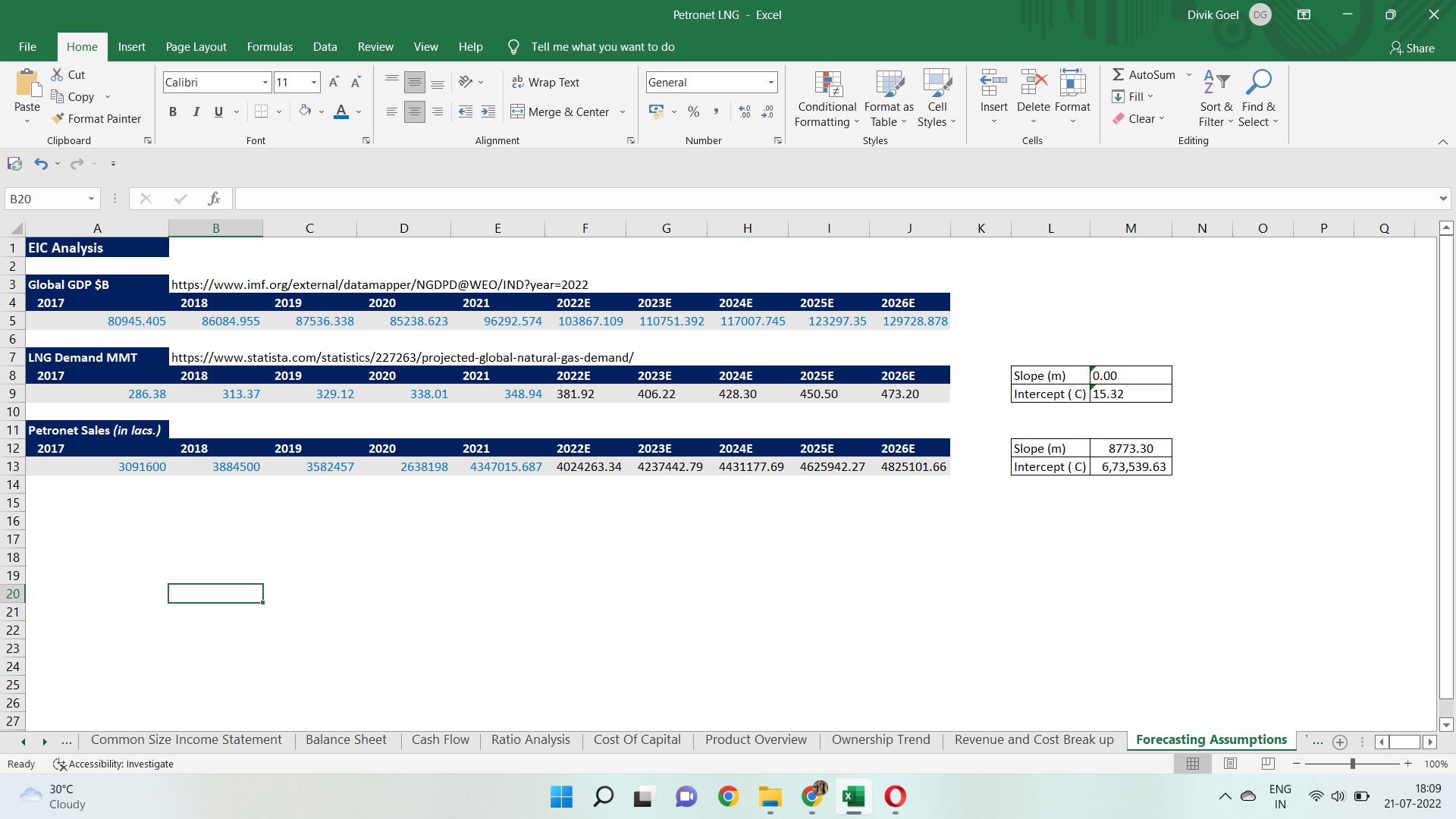Click decrease decimal icon
Image resolution: width=1456 pixels, height=819 pixels.
pos(767,111)
